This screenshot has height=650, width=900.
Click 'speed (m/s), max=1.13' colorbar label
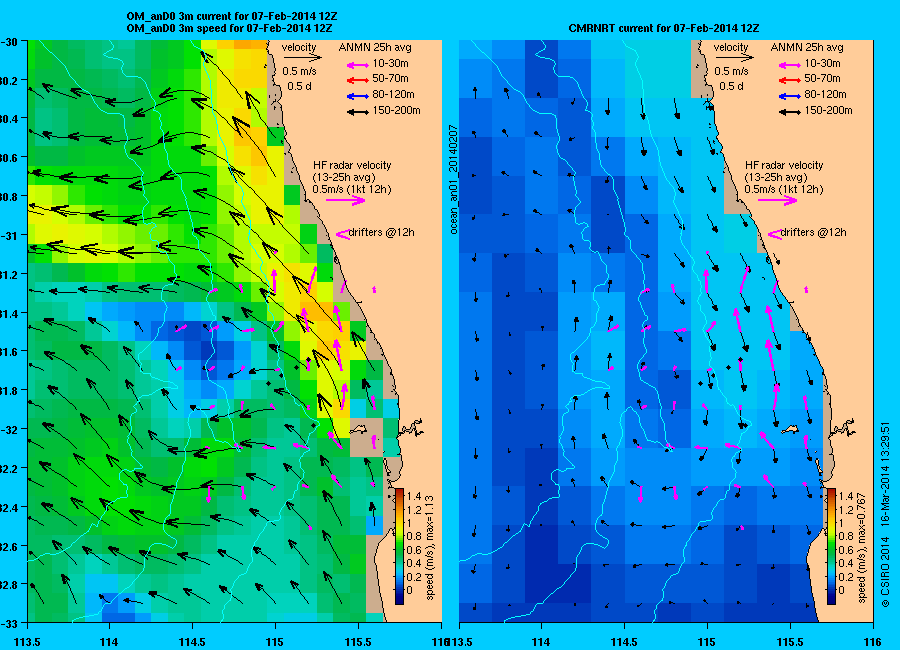point(430,547)
